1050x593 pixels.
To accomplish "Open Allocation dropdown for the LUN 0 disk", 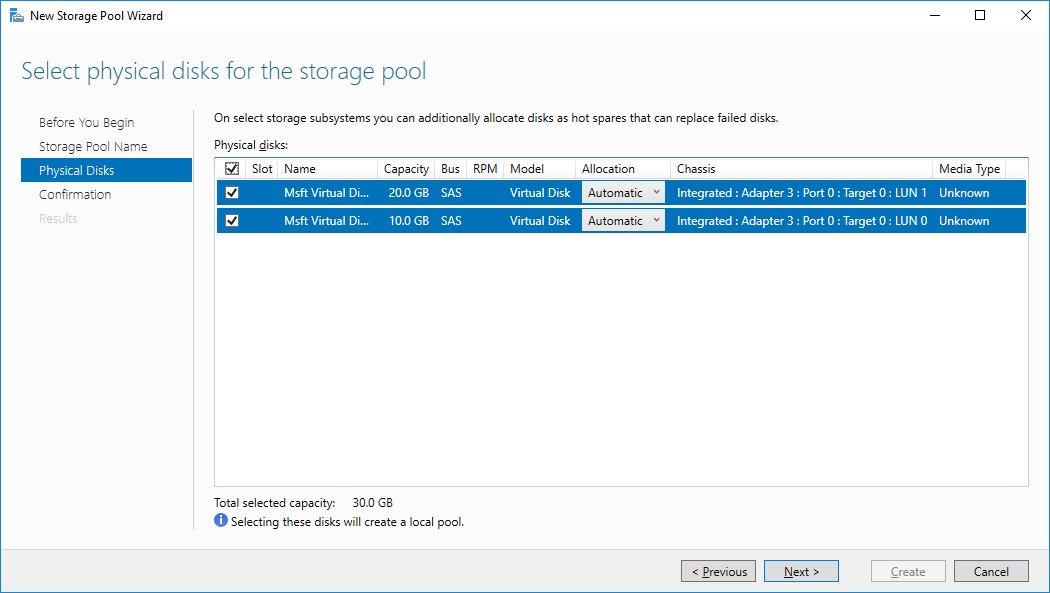I will coord(656,220).
